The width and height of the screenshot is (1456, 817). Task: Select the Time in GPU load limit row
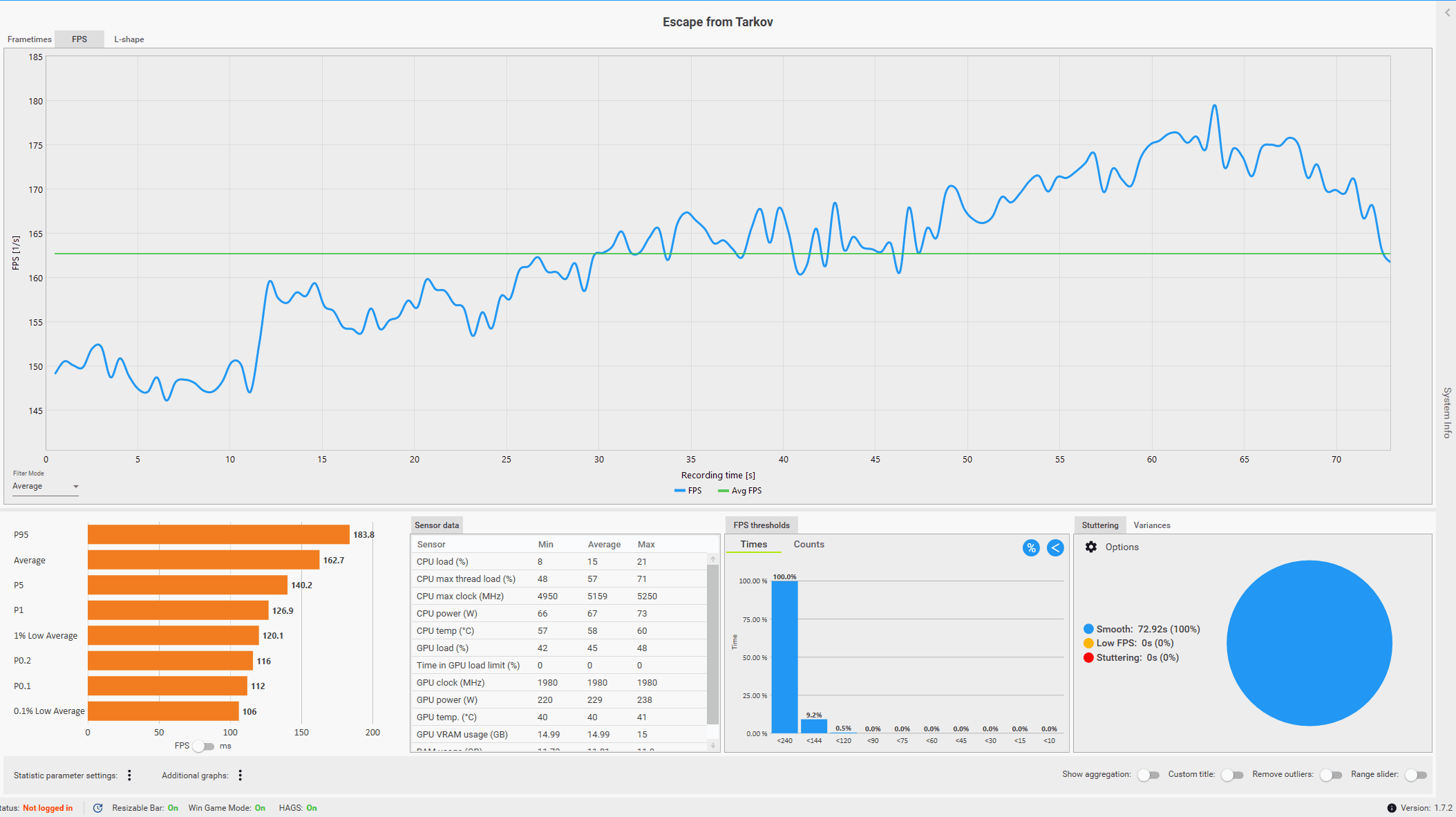559,666
